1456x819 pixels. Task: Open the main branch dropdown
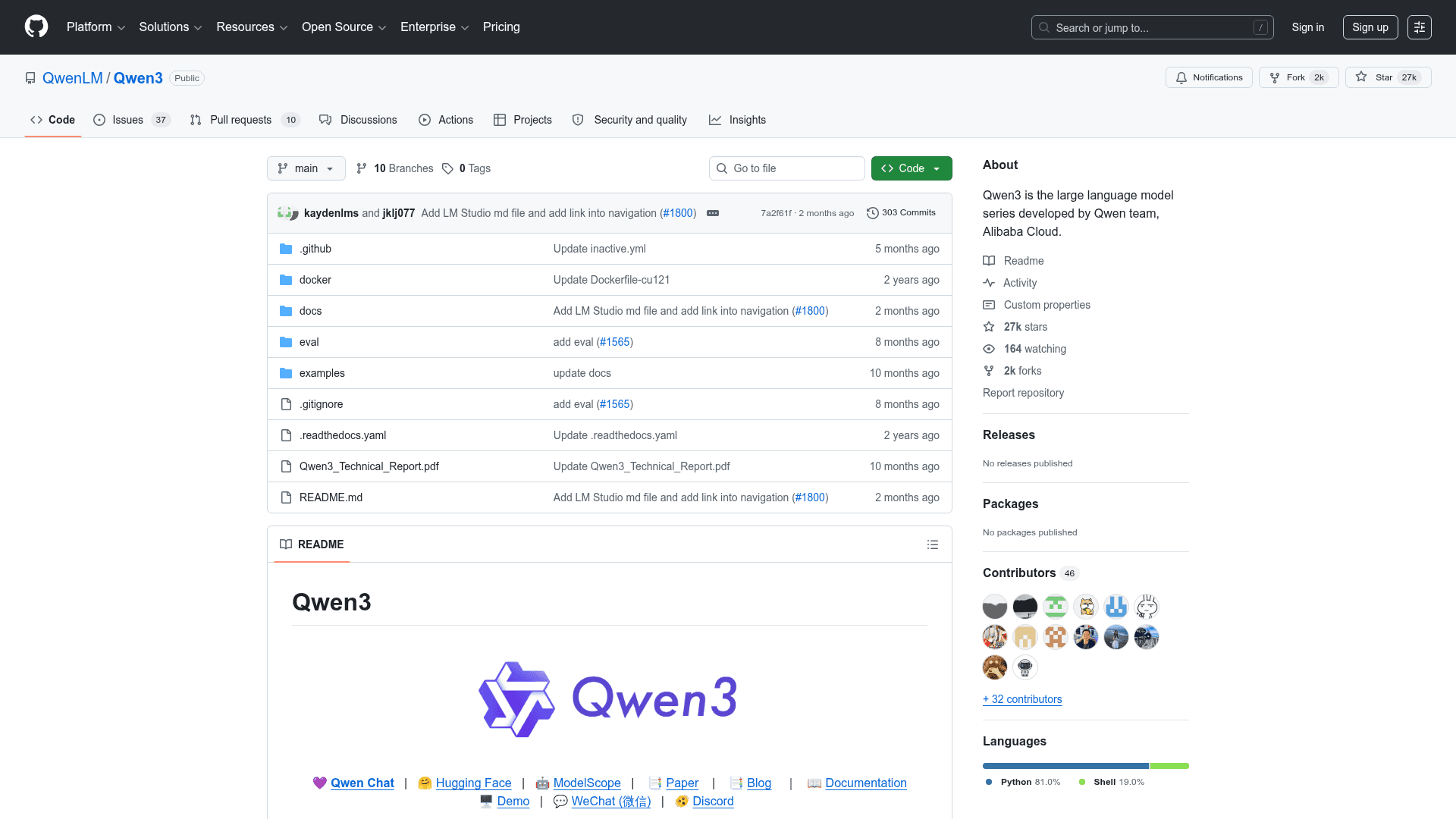point(306,168)
